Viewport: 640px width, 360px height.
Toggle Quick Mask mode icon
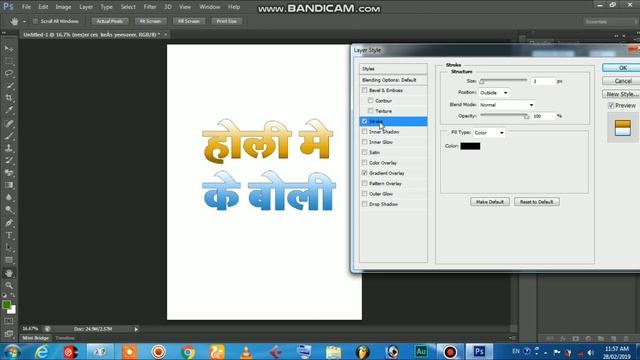[9, 321]
